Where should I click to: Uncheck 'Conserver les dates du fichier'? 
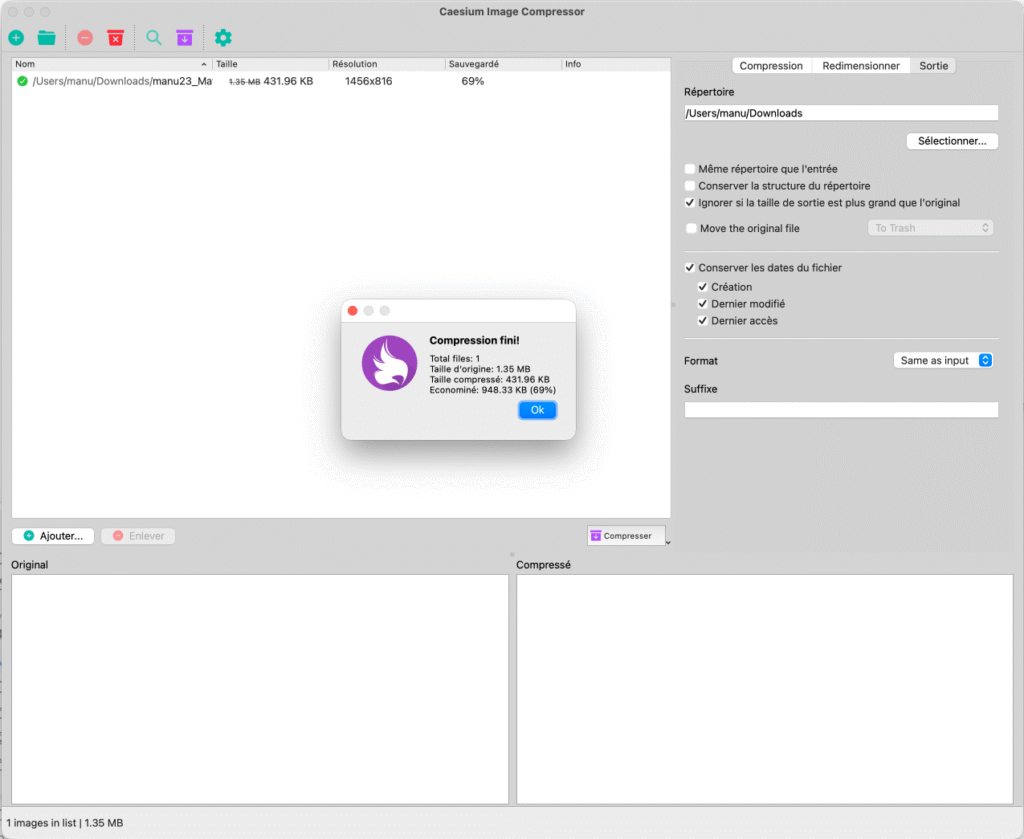690,268
